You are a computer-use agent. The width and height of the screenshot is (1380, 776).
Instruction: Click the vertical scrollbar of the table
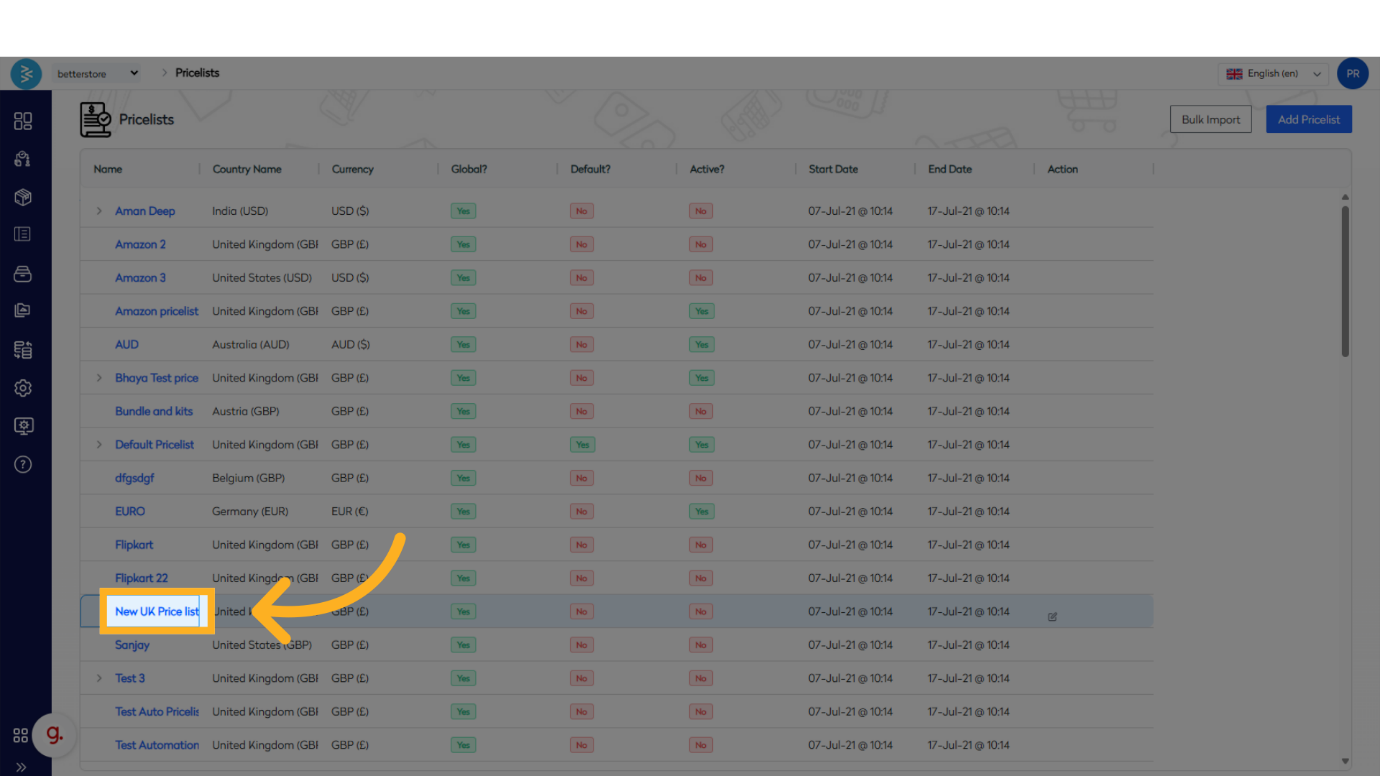tap(1345, 280)
